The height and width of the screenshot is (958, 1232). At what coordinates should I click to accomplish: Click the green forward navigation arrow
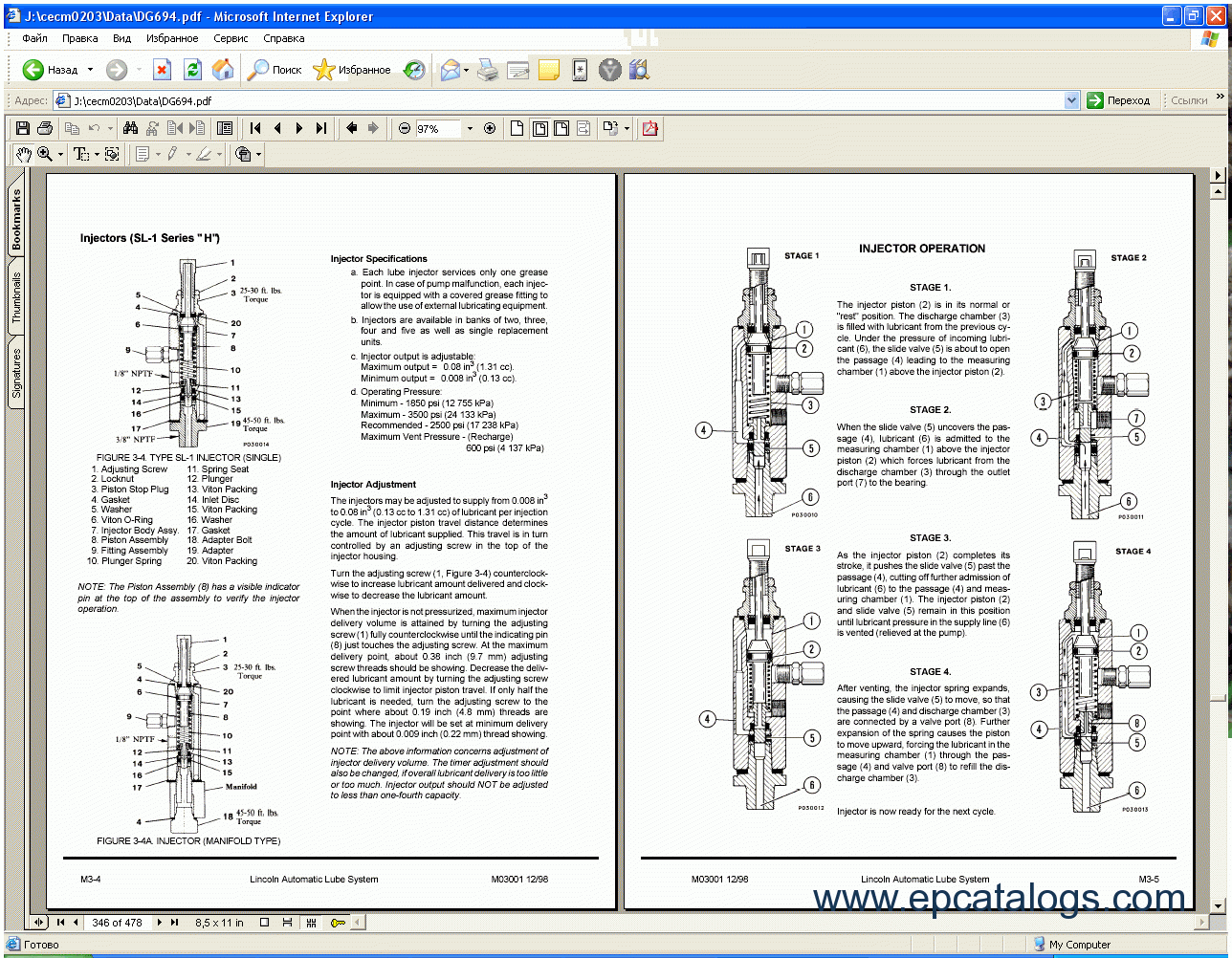point(116,70)
